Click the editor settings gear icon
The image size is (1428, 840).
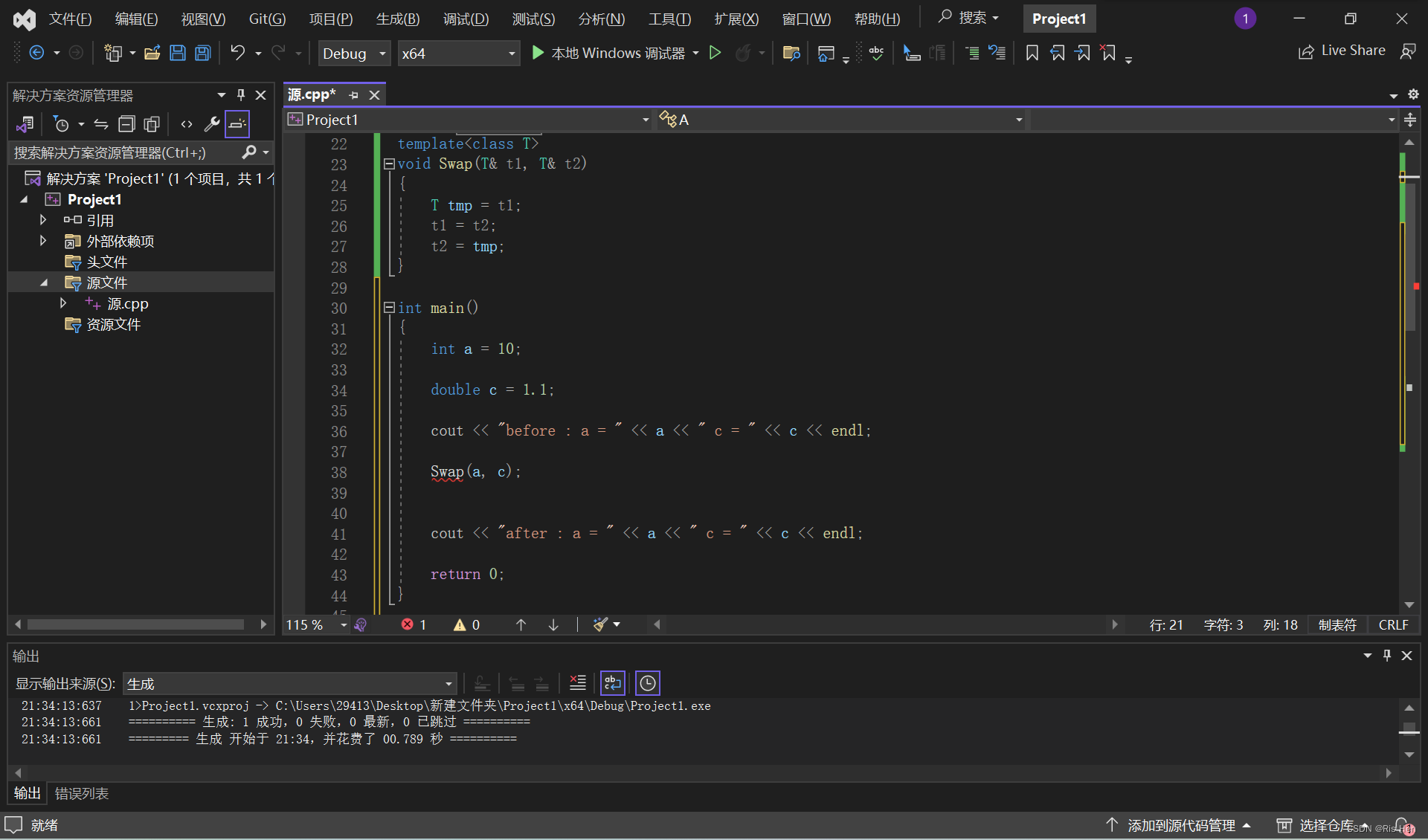point(1413,94)
